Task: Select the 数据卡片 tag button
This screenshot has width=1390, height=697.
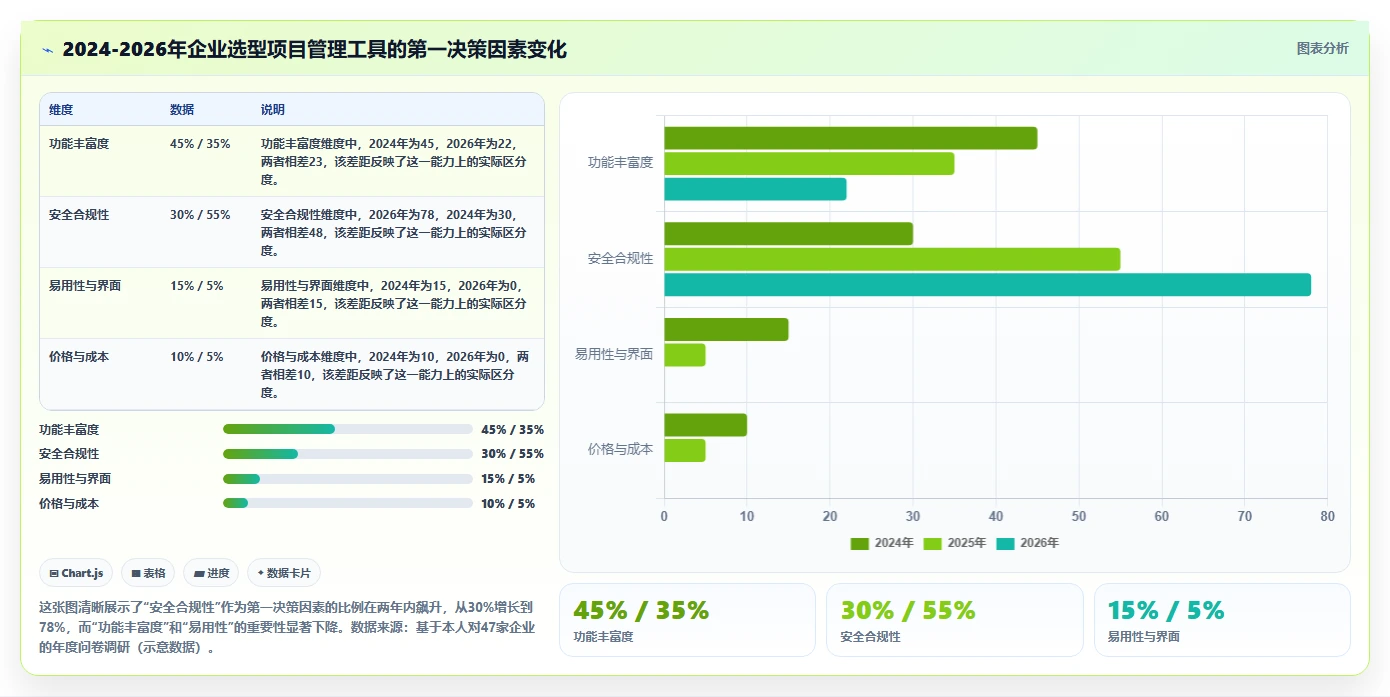Action: coord(284,573)
